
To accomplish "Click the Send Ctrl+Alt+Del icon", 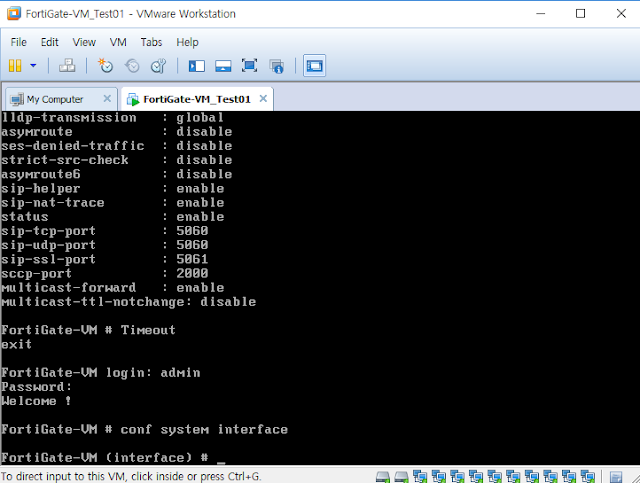I will click(x=67, y=65).
